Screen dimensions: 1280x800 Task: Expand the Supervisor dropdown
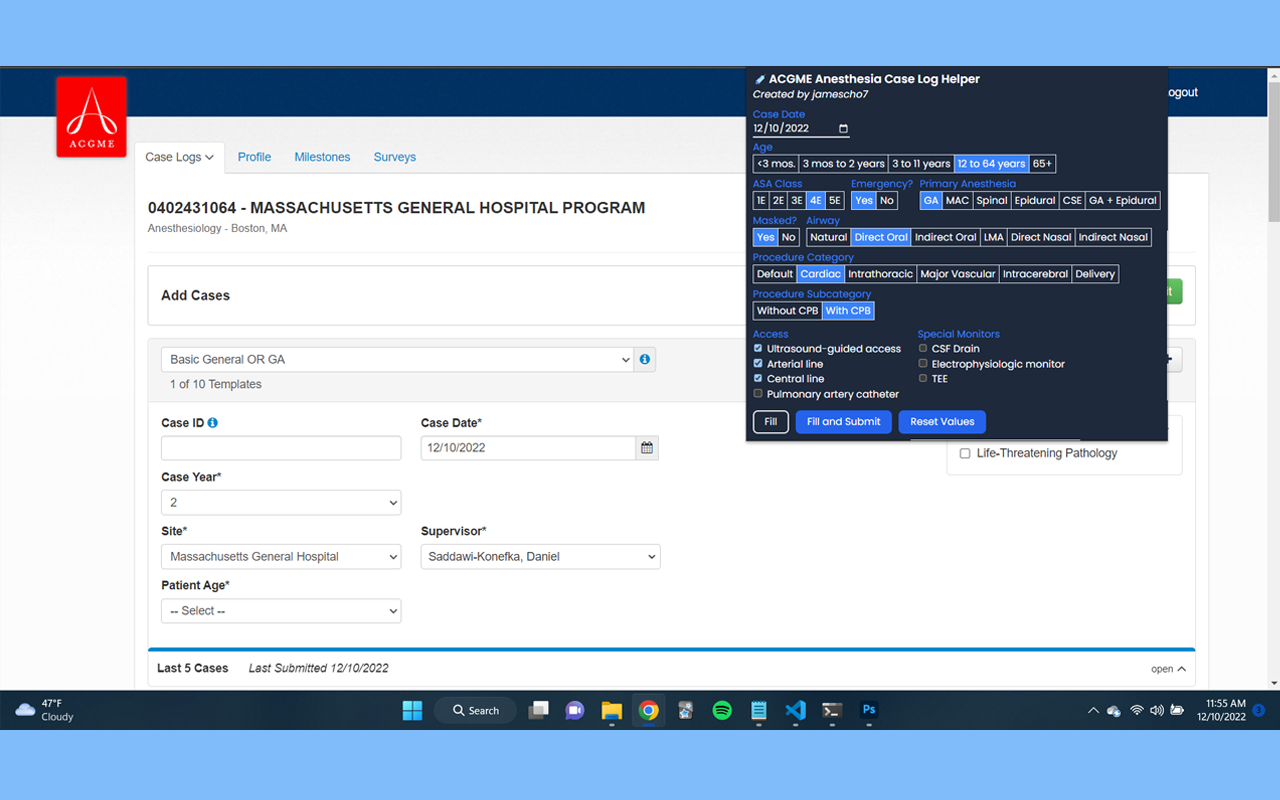point(540,557)
